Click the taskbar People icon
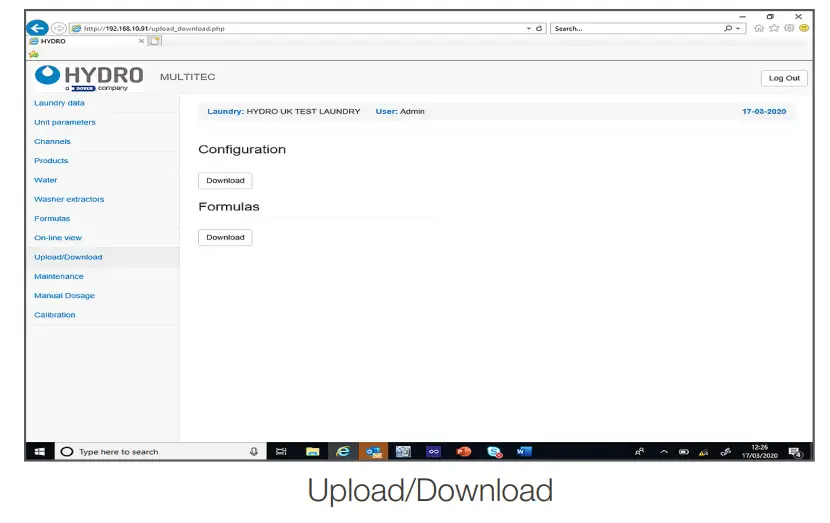 tap(639, 452)
